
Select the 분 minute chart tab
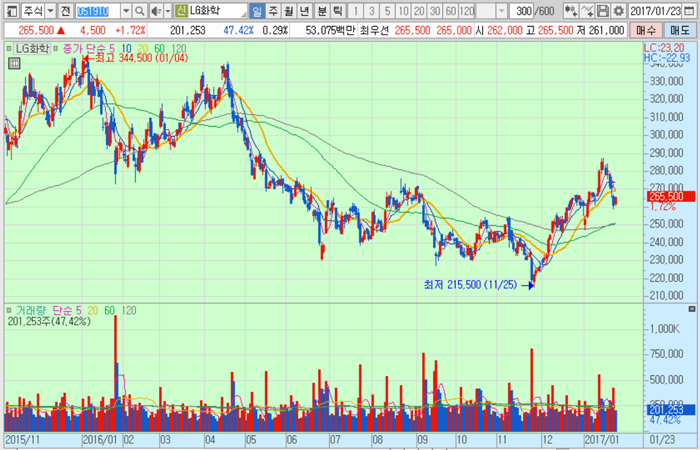[321, 10]
